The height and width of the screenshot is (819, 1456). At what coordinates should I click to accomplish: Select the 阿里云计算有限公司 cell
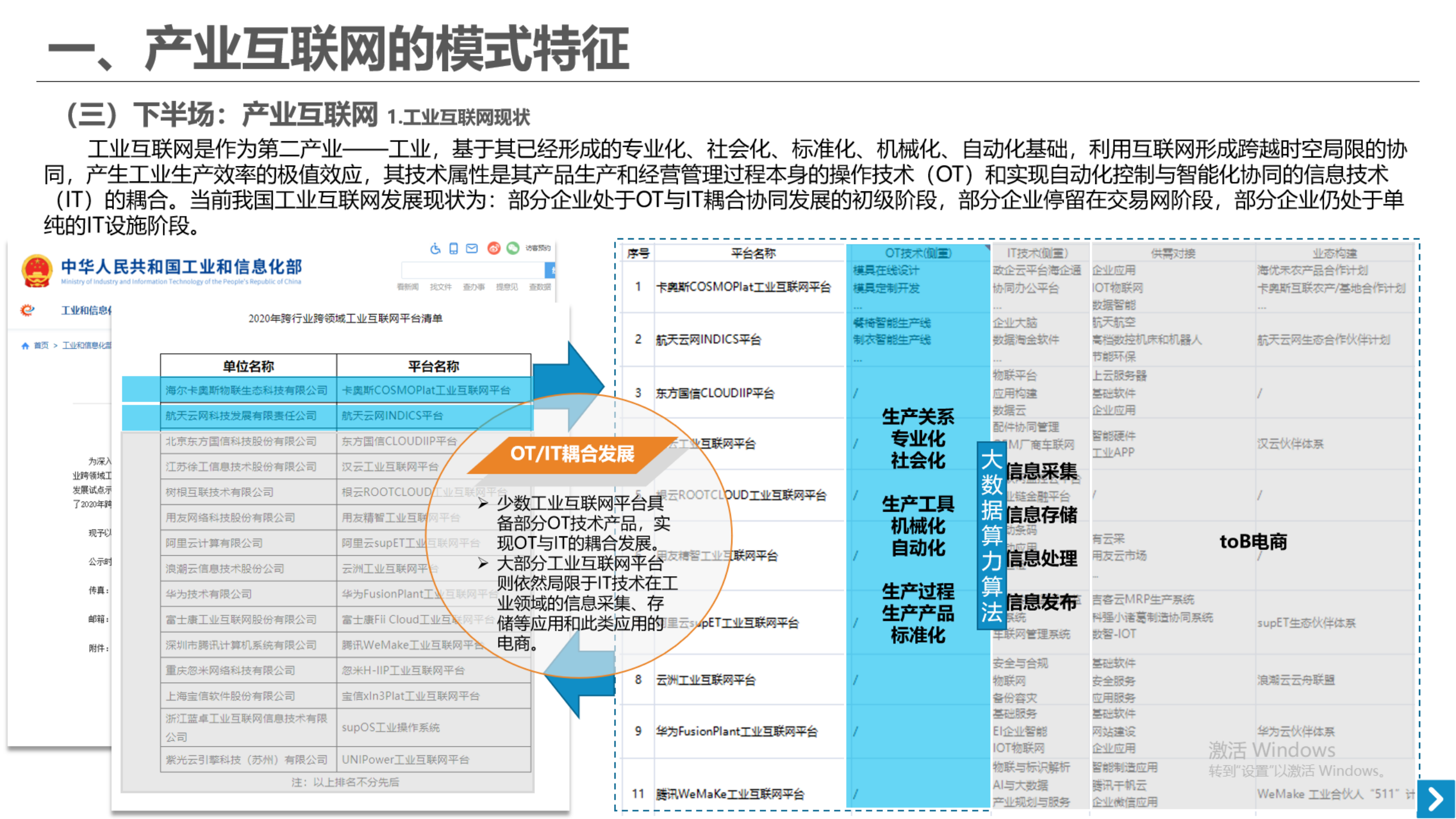point(249,543)
